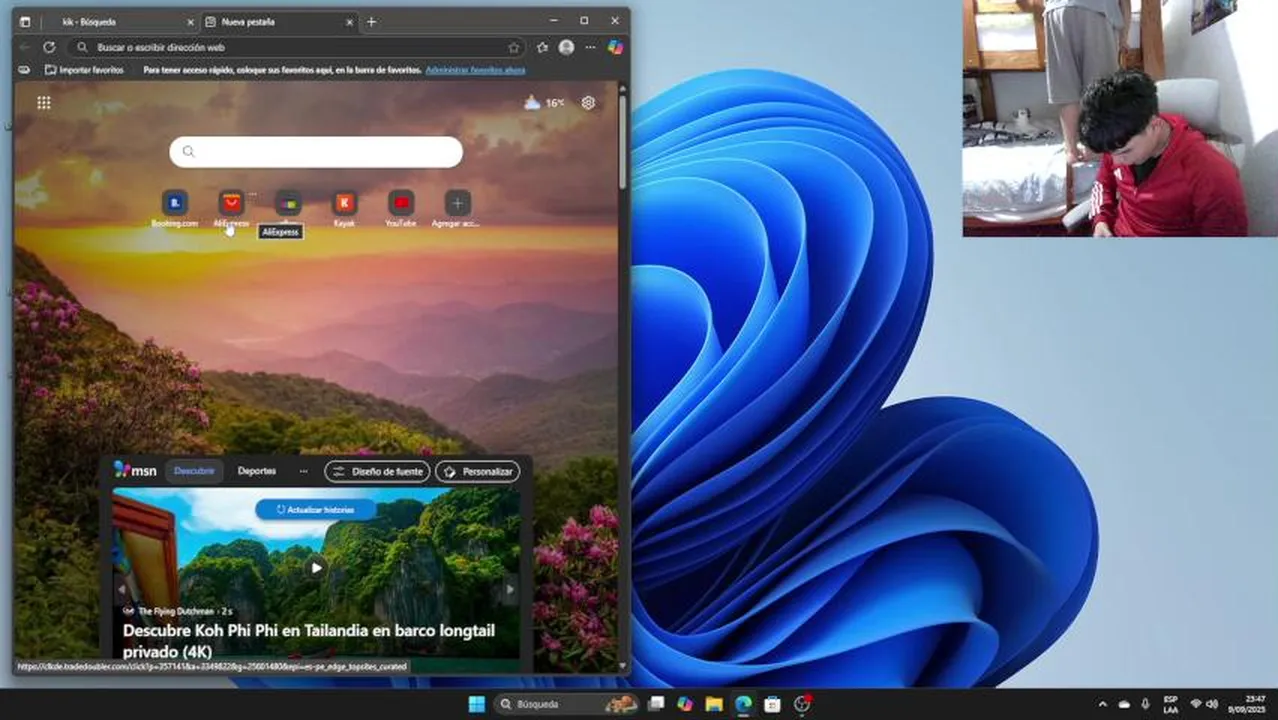The height and width of the screenshot is (720, 1278).
Task: Open the Kayak quick link
Action: [x=344, y=210]
